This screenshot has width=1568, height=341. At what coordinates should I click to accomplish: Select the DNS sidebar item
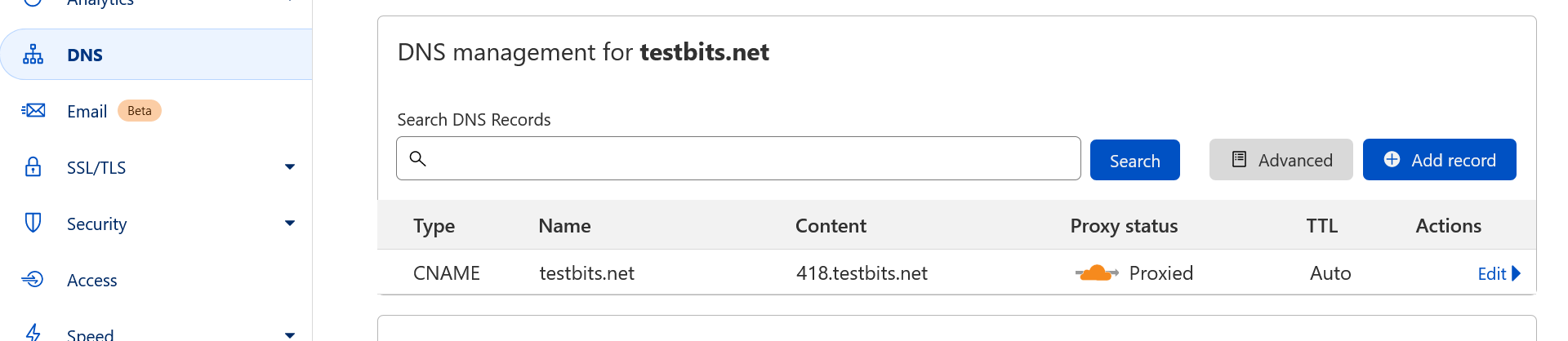pyautogui.click(x=156, y=55)
